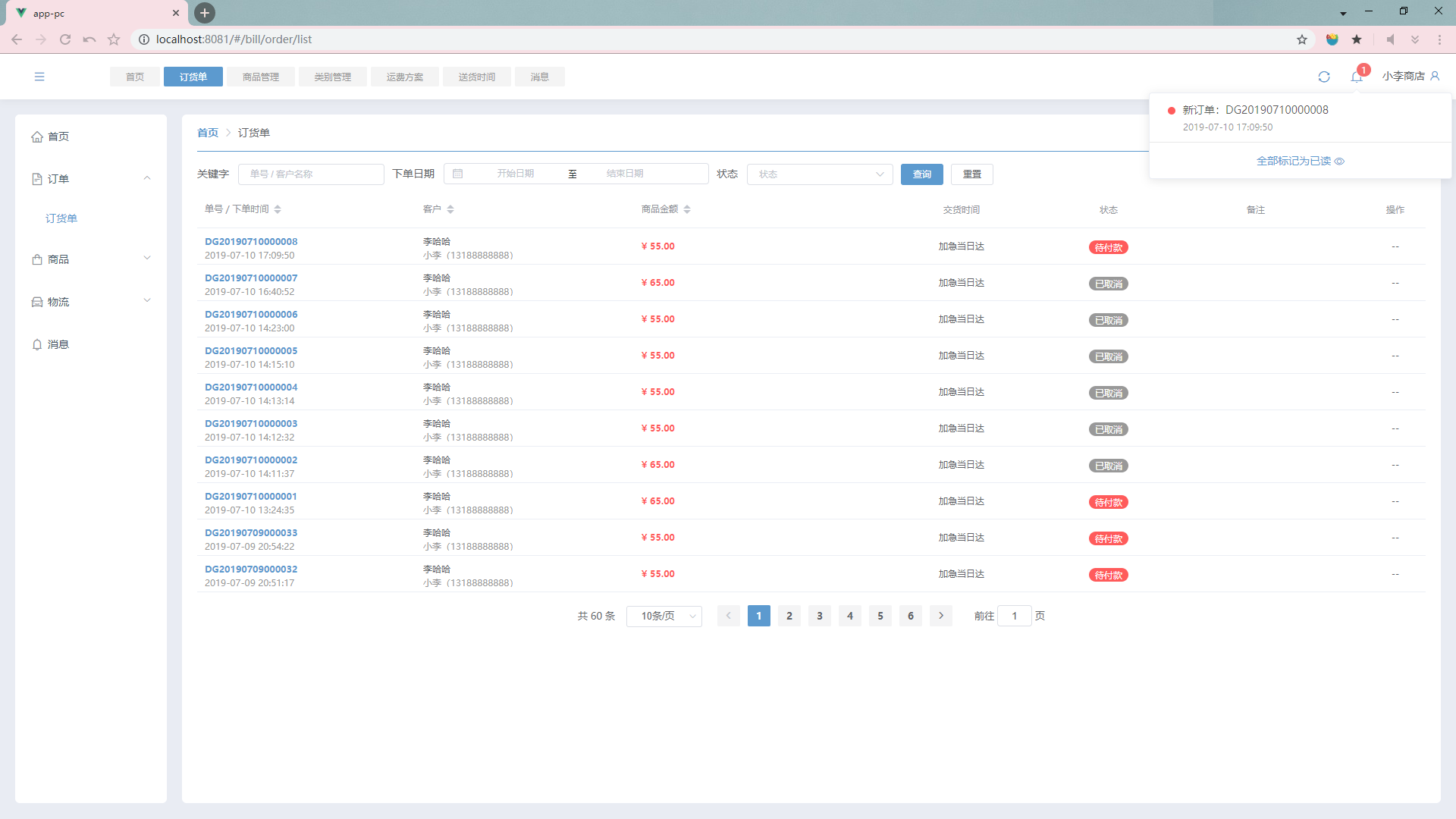The width and height of the screenshot is (1456, 819).
Task: Click the refresh icon in header
Action: tap(1324, 77)
